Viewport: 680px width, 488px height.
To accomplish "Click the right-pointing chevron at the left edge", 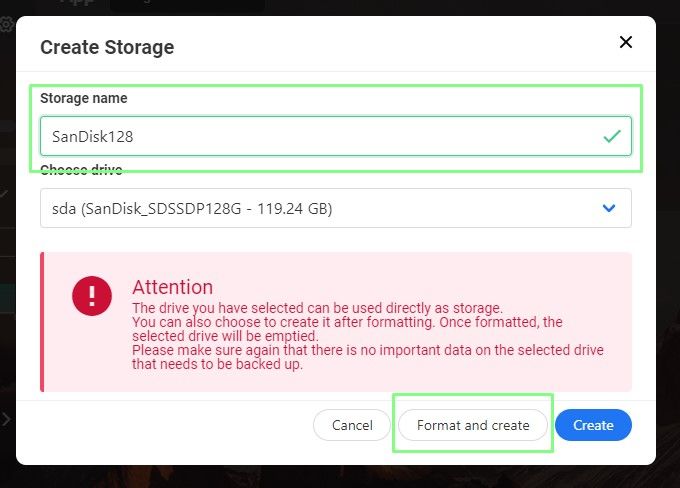I will 6,419.
